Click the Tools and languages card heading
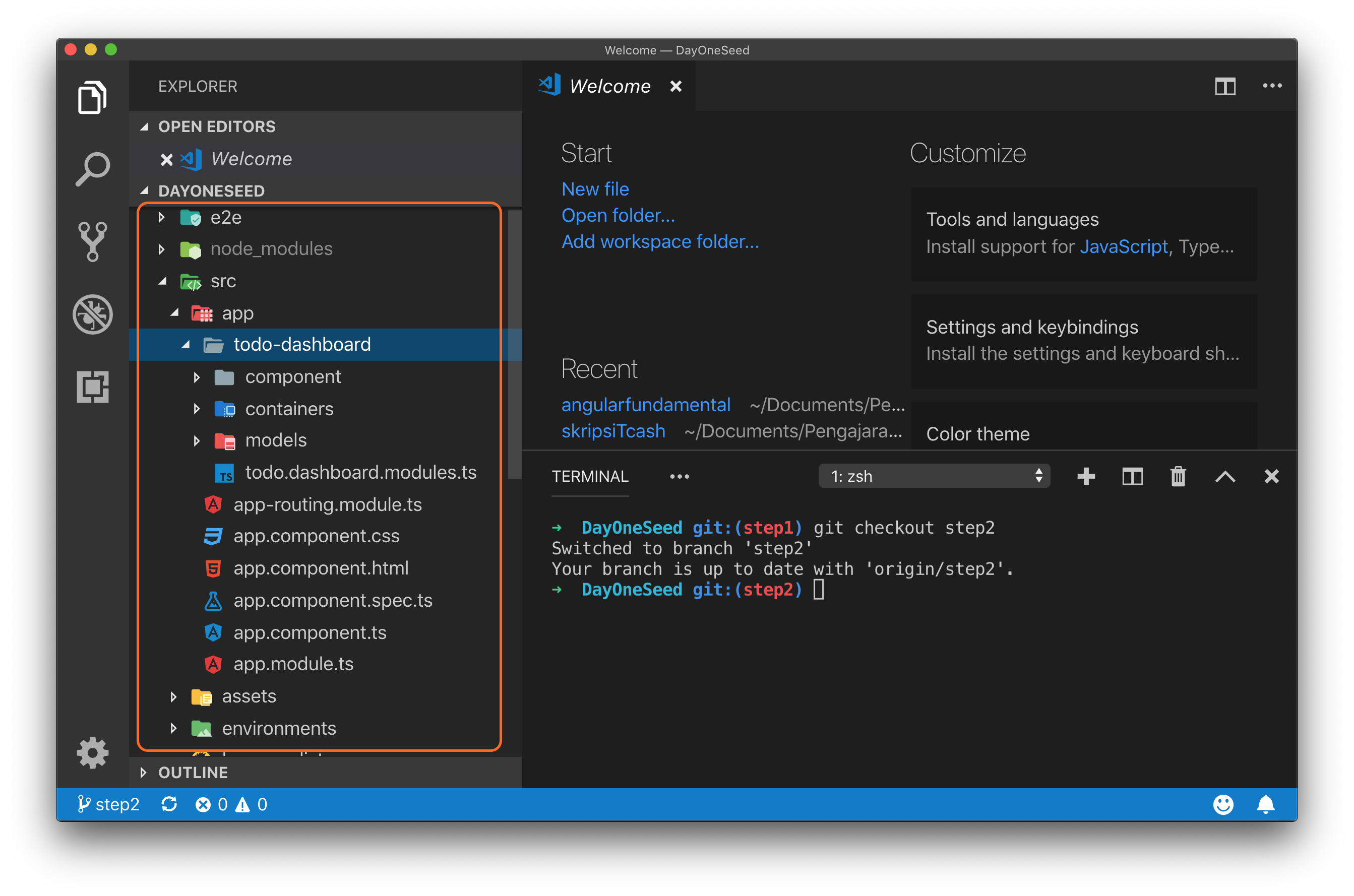Image resolution: width=1354 pixels, height=896 pixels. (1012, 219)
